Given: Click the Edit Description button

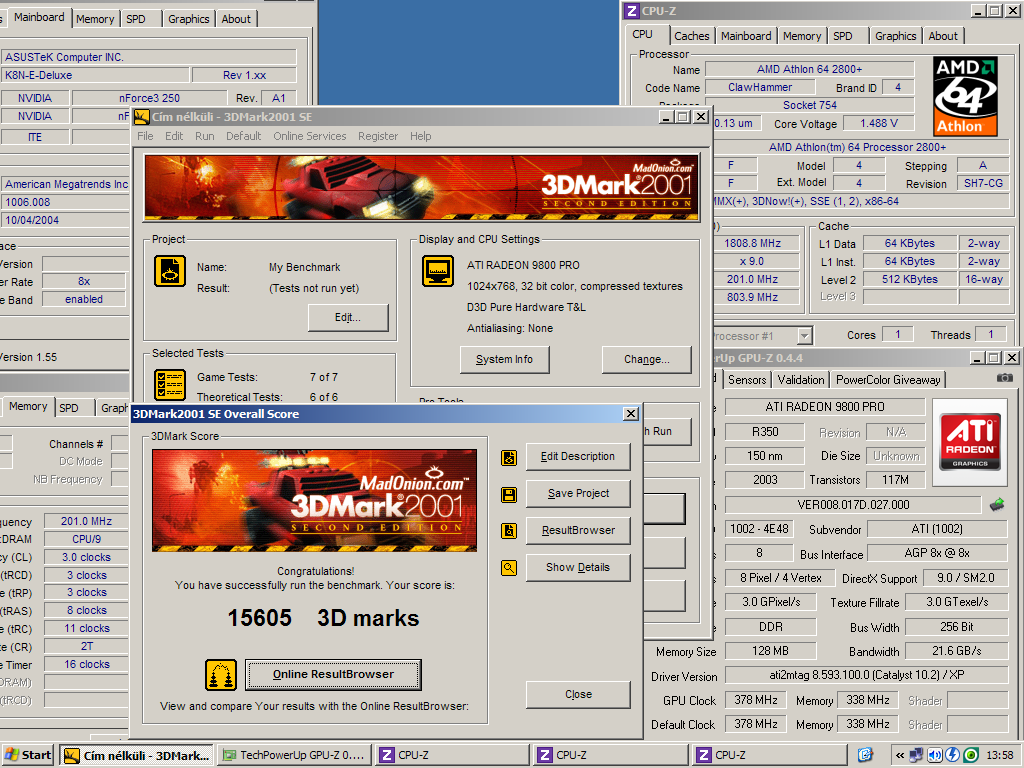Looking at the screenshot, I should coord(578,456).
